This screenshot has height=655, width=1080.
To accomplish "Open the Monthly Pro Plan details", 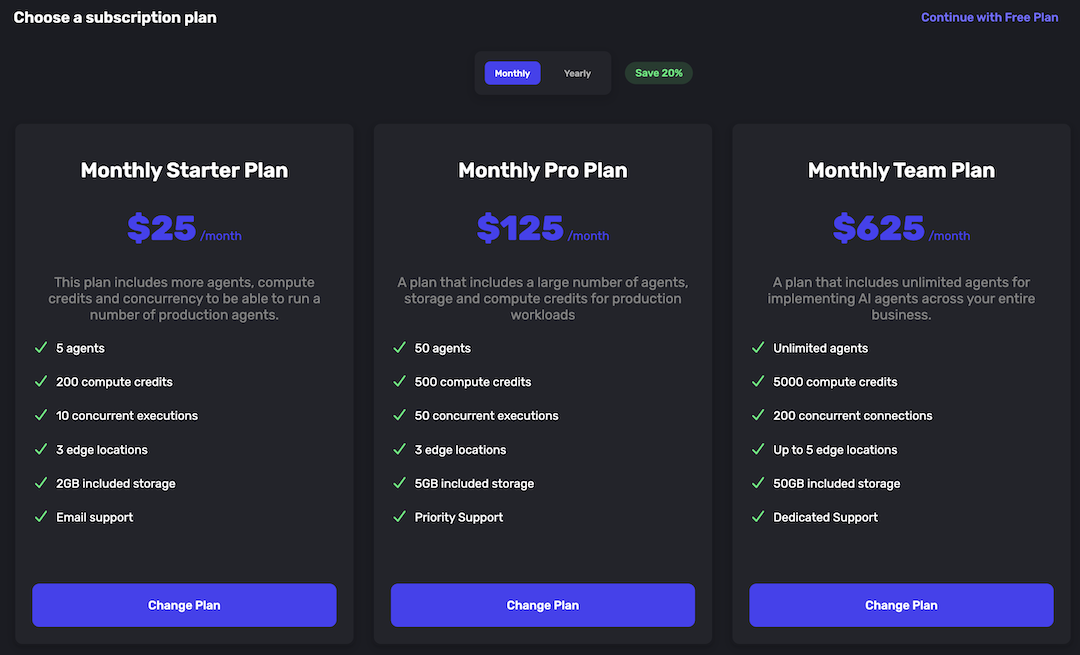I will coord(542,170).
